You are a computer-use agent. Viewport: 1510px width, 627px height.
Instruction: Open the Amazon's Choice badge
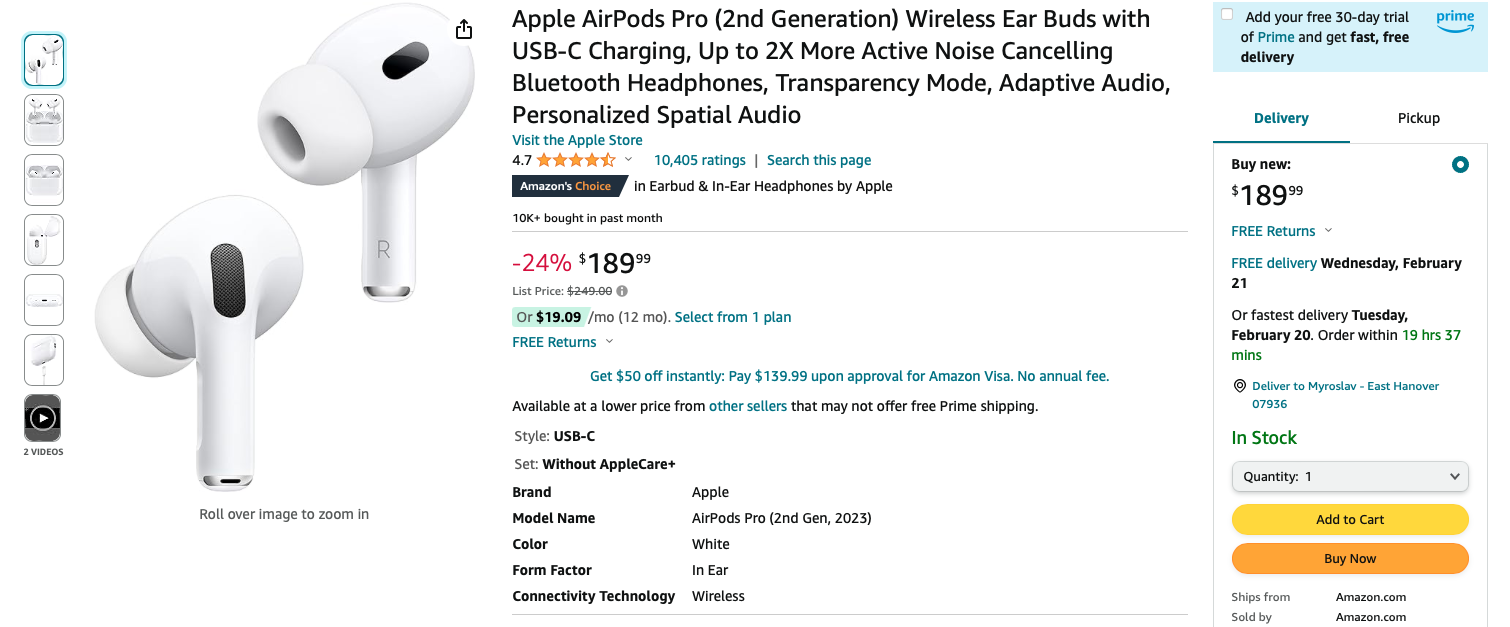click(x=566, y=186)
